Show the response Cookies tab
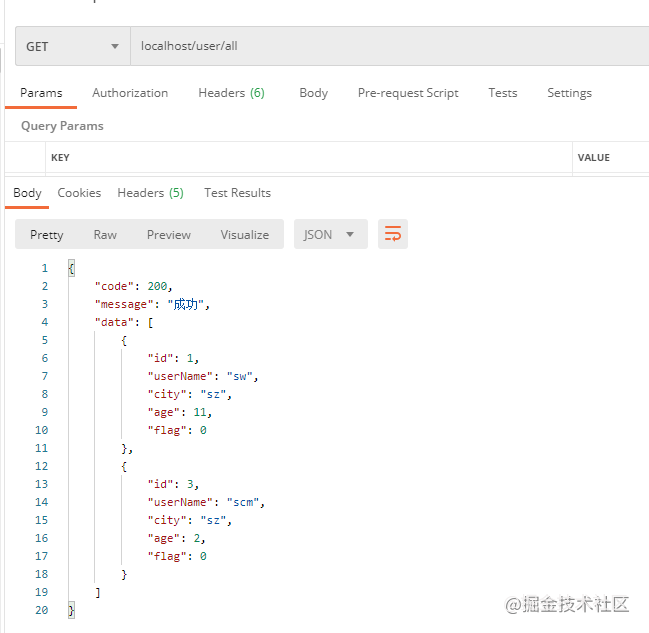The width and height of the screenshot is (649, 633). 79,193
